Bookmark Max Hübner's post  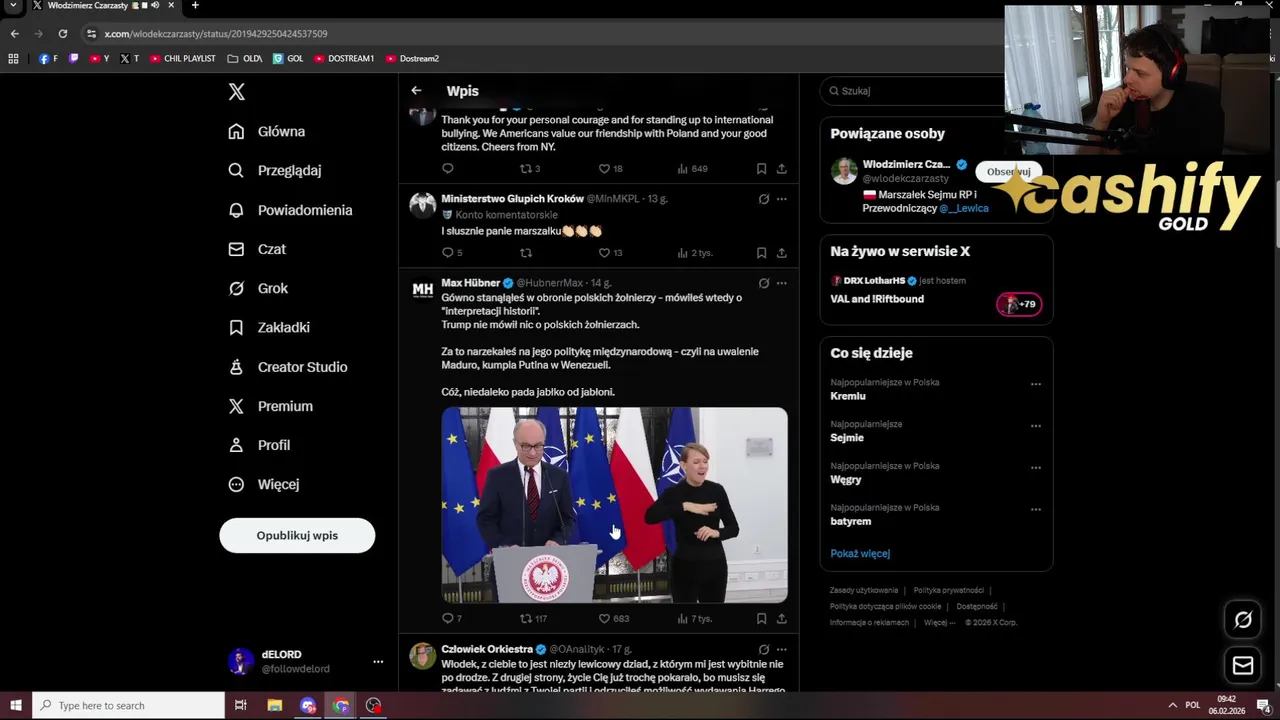pyautogui.click(x=761, y=618)
